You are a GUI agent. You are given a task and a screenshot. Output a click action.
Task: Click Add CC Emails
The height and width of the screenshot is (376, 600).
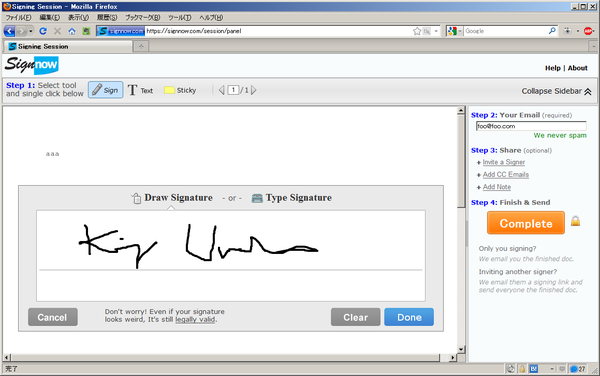click(505, 174)
